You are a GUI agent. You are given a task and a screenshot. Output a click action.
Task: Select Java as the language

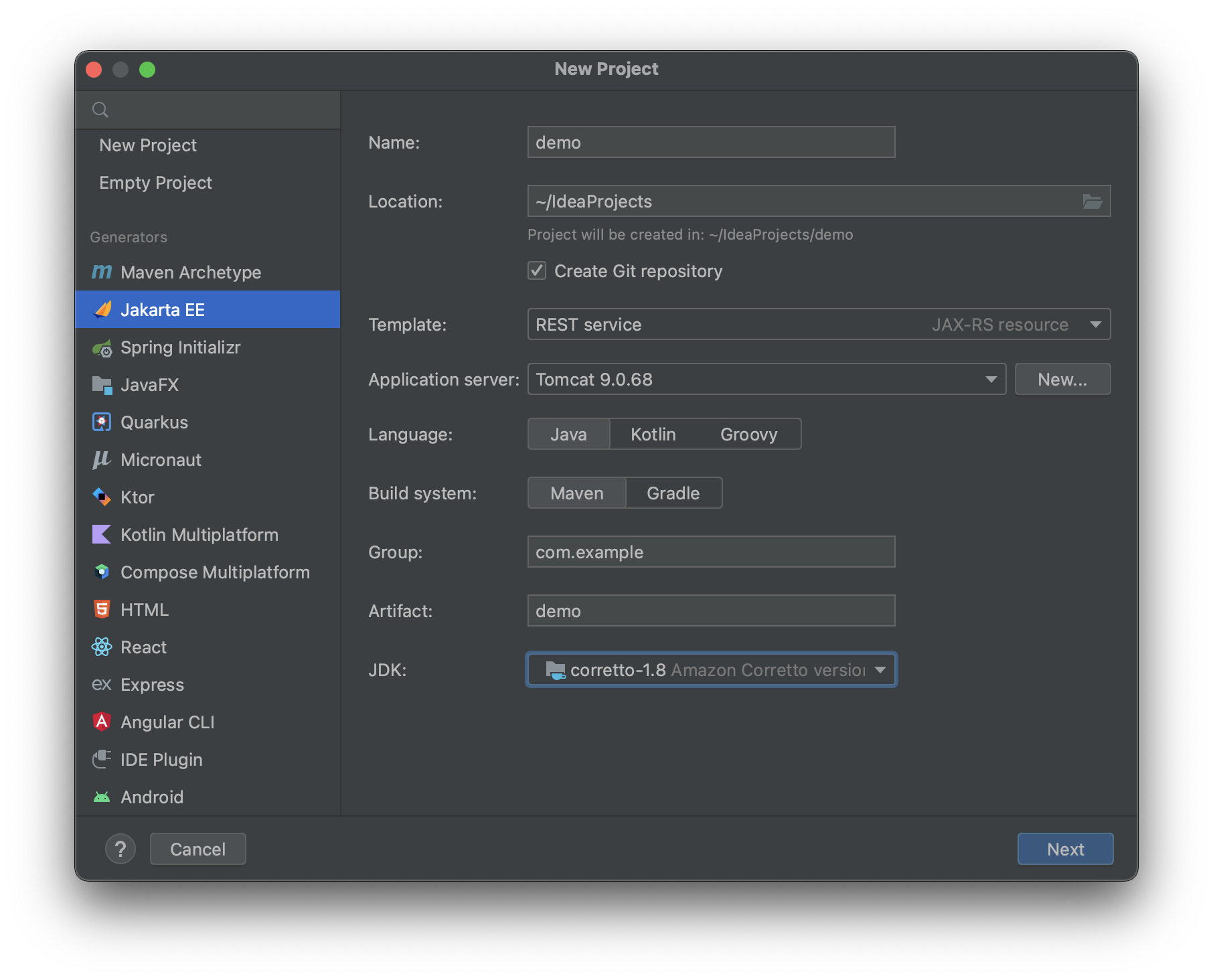[x=568, y=434]
